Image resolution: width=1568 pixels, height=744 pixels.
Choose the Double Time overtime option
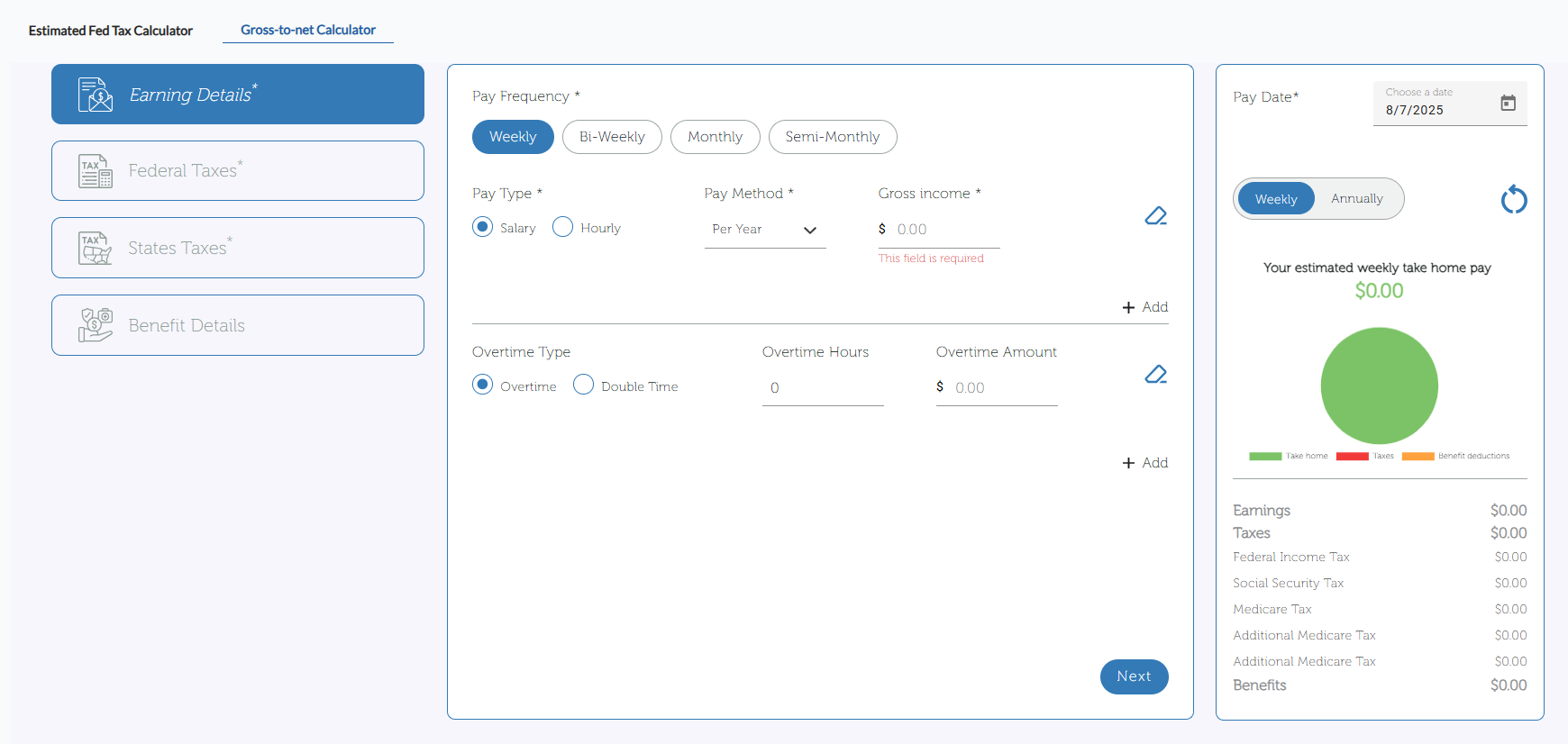click(584, 386)
